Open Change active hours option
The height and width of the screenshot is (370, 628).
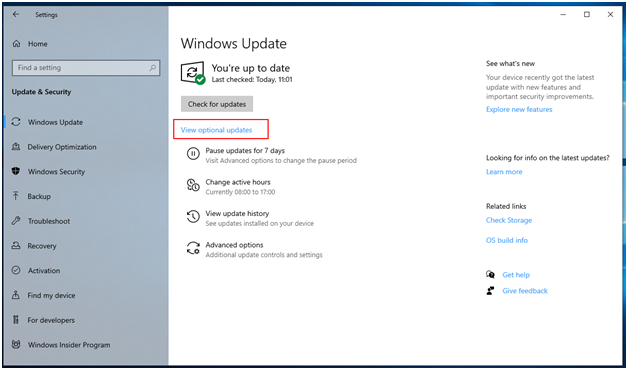click(x=238, y=182)
